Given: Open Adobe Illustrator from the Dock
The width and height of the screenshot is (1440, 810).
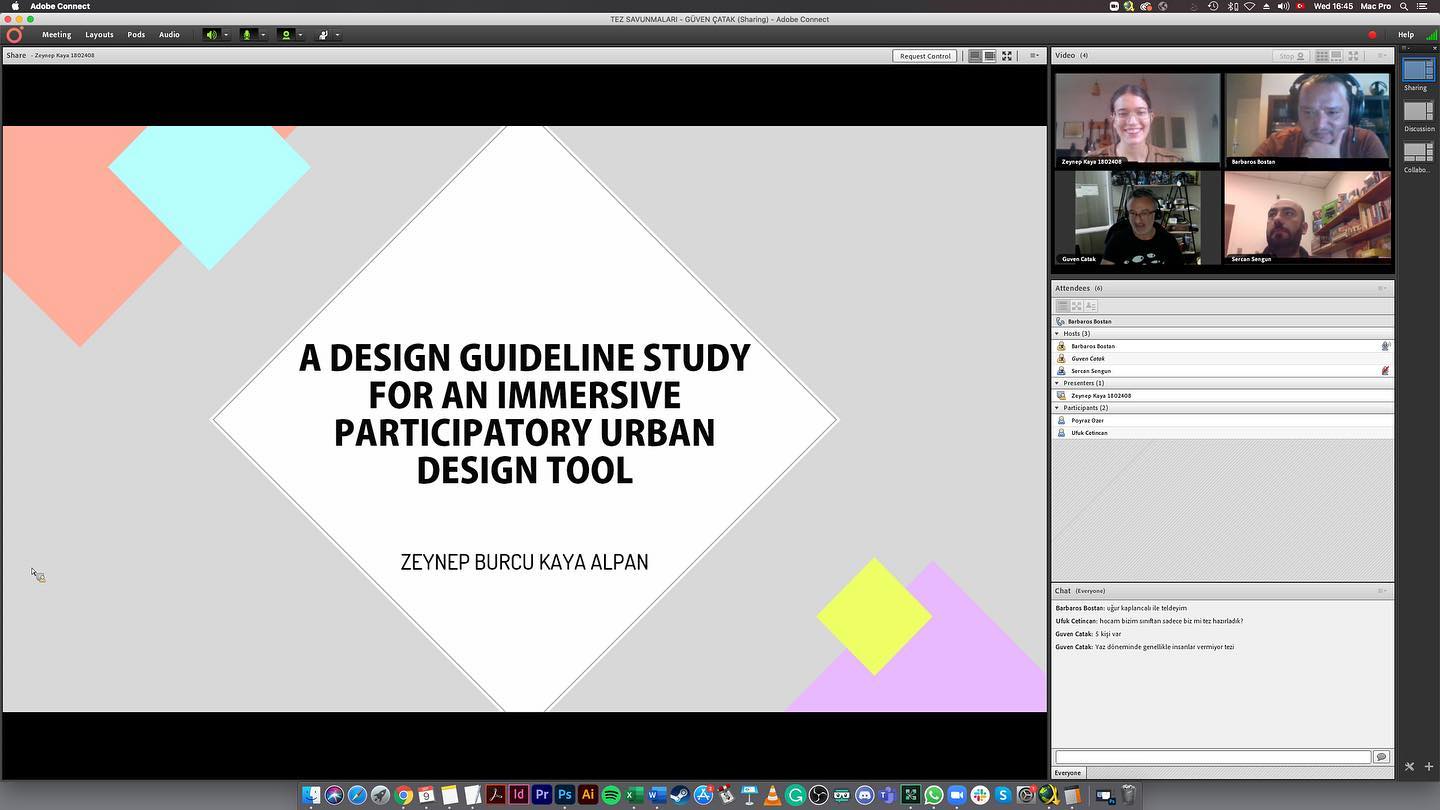Looking at the screenshot, I should 588,795.
